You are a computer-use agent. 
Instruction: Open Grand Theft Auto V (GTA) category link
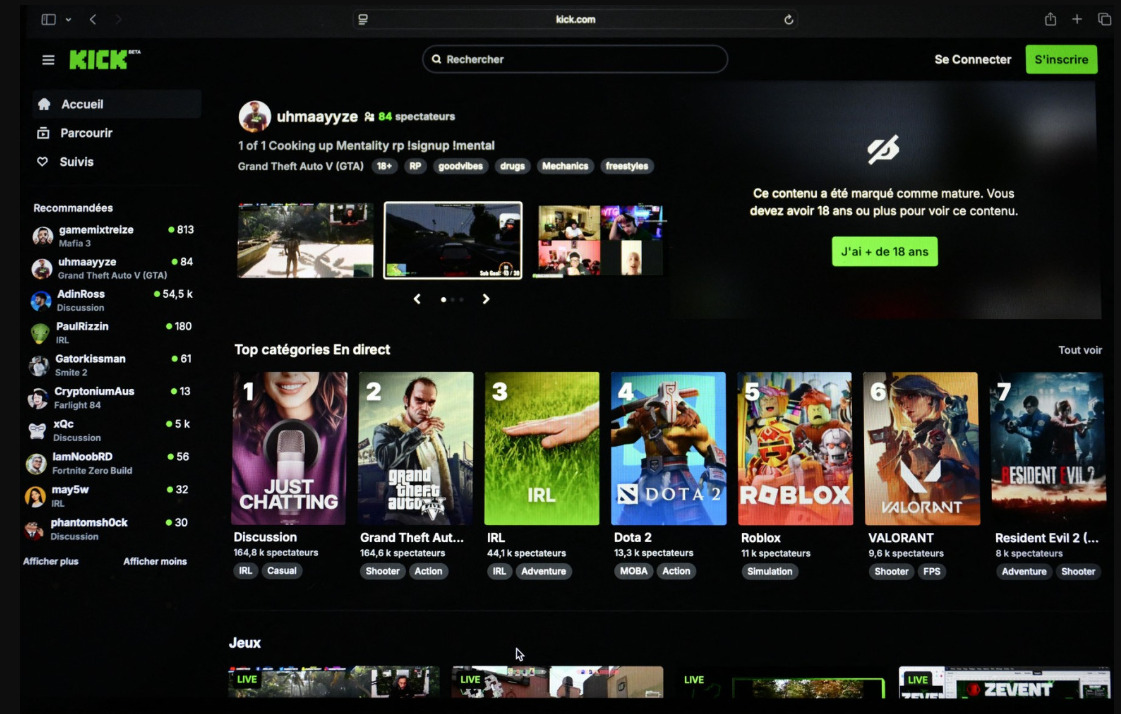point(300,166)
